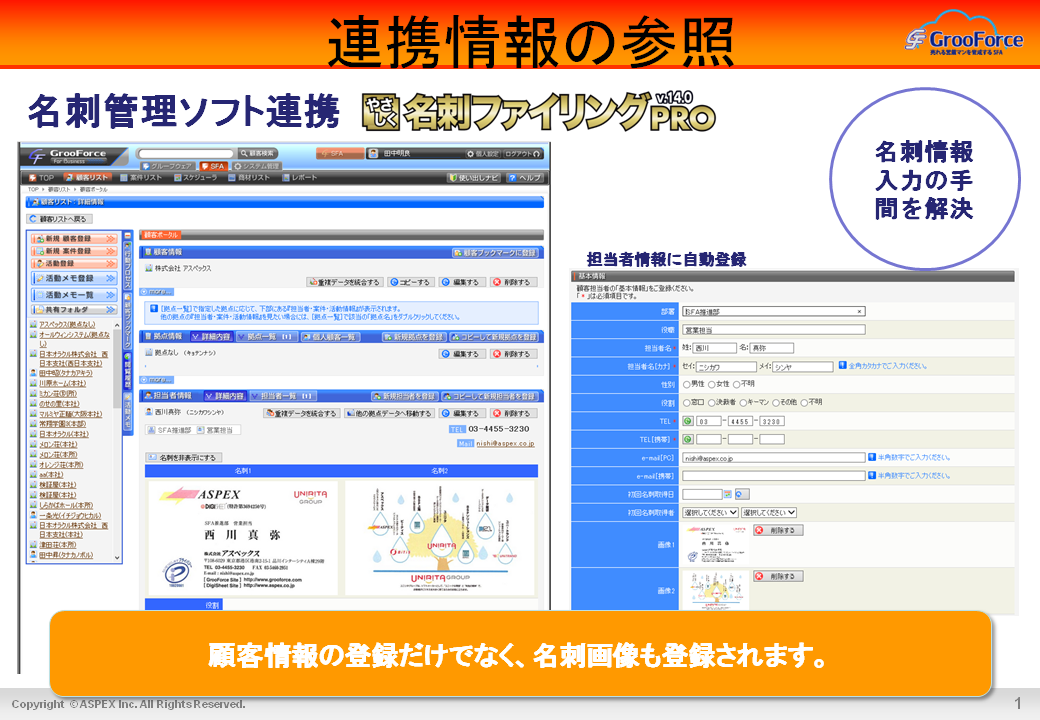Click 顧客ブックマークに登録 button
The image size is (1040, 720).
pos(495,253)
